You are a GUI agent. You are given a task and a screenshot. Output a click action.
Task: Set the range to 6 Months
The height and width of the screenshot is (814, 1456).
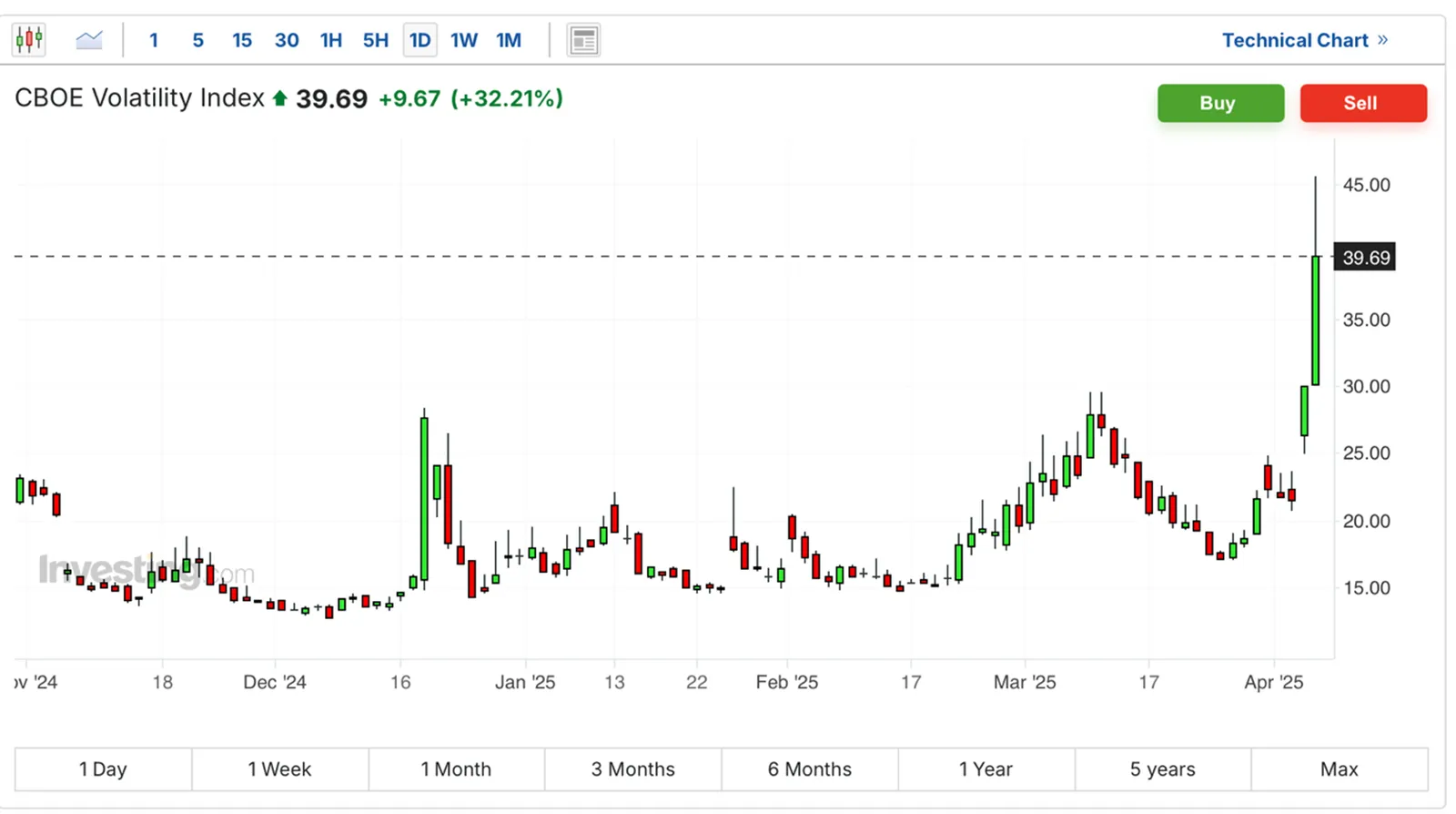click(809, 769)
